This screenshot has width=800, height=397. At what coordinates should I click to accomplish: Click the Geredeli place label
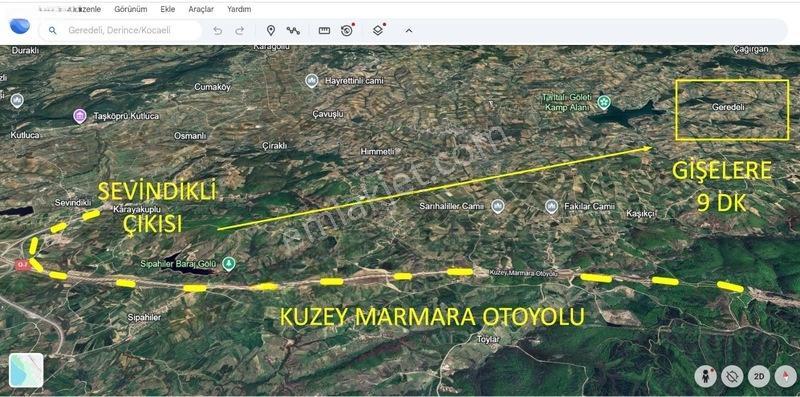(x=728, y=108)
